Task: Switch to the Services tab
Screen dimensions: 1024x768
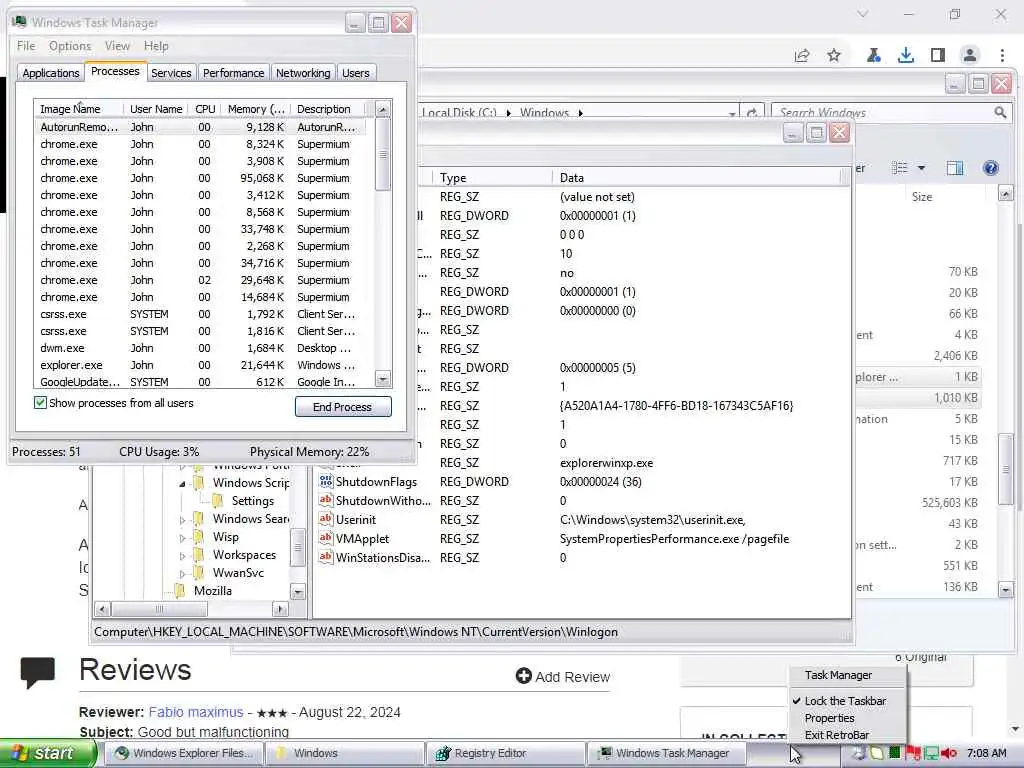Action: (171, 72)
